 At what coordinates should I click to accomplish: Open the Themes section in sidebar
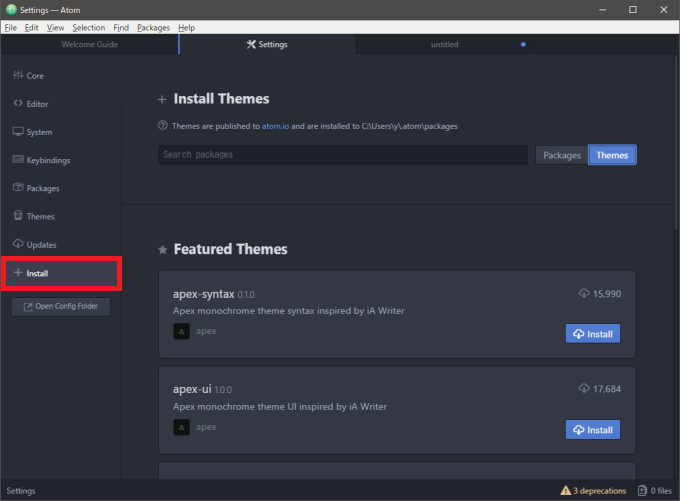click(x=61, y=216)
